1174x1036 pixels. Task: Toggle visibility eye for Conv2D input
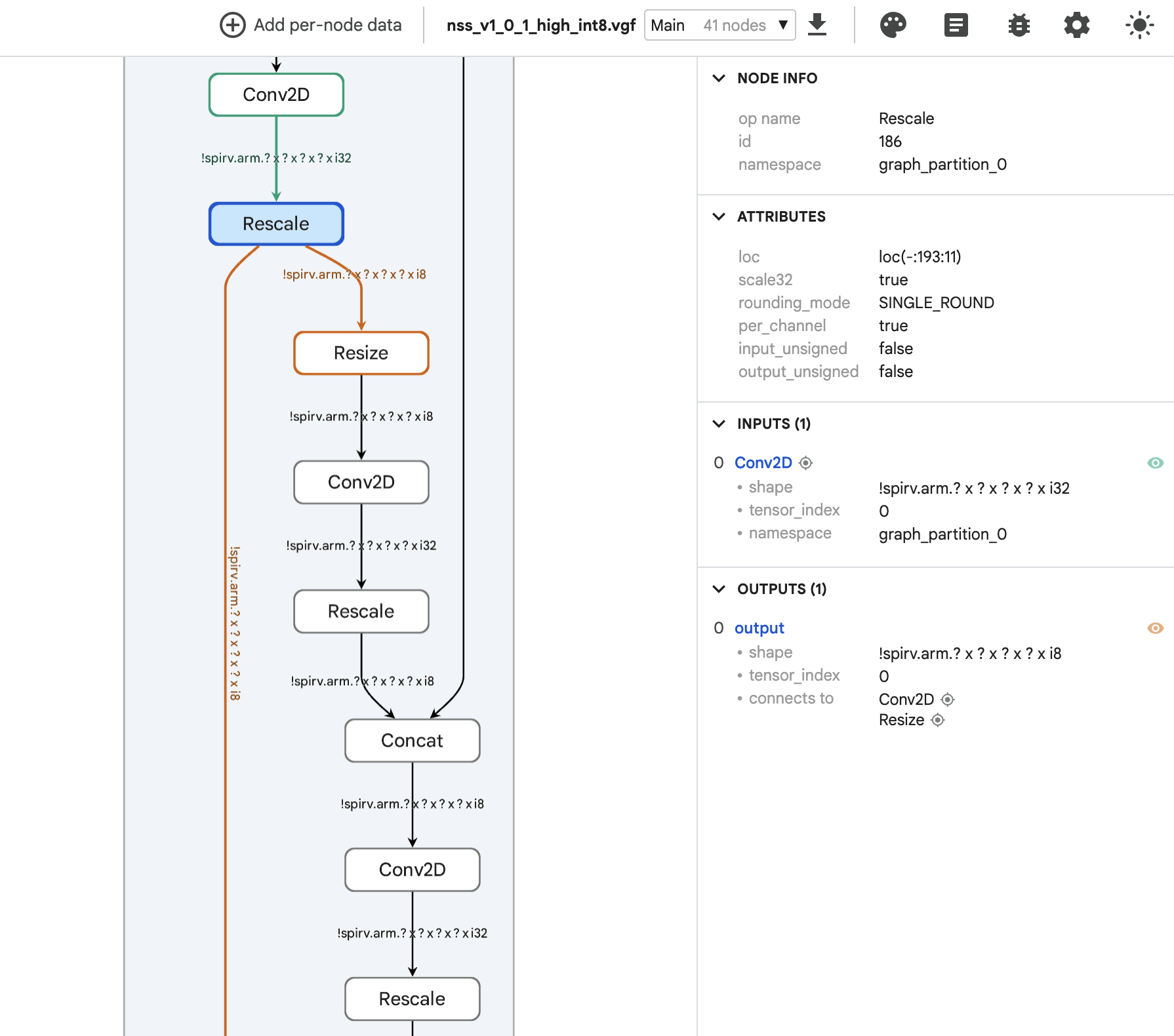point(1155,463)
